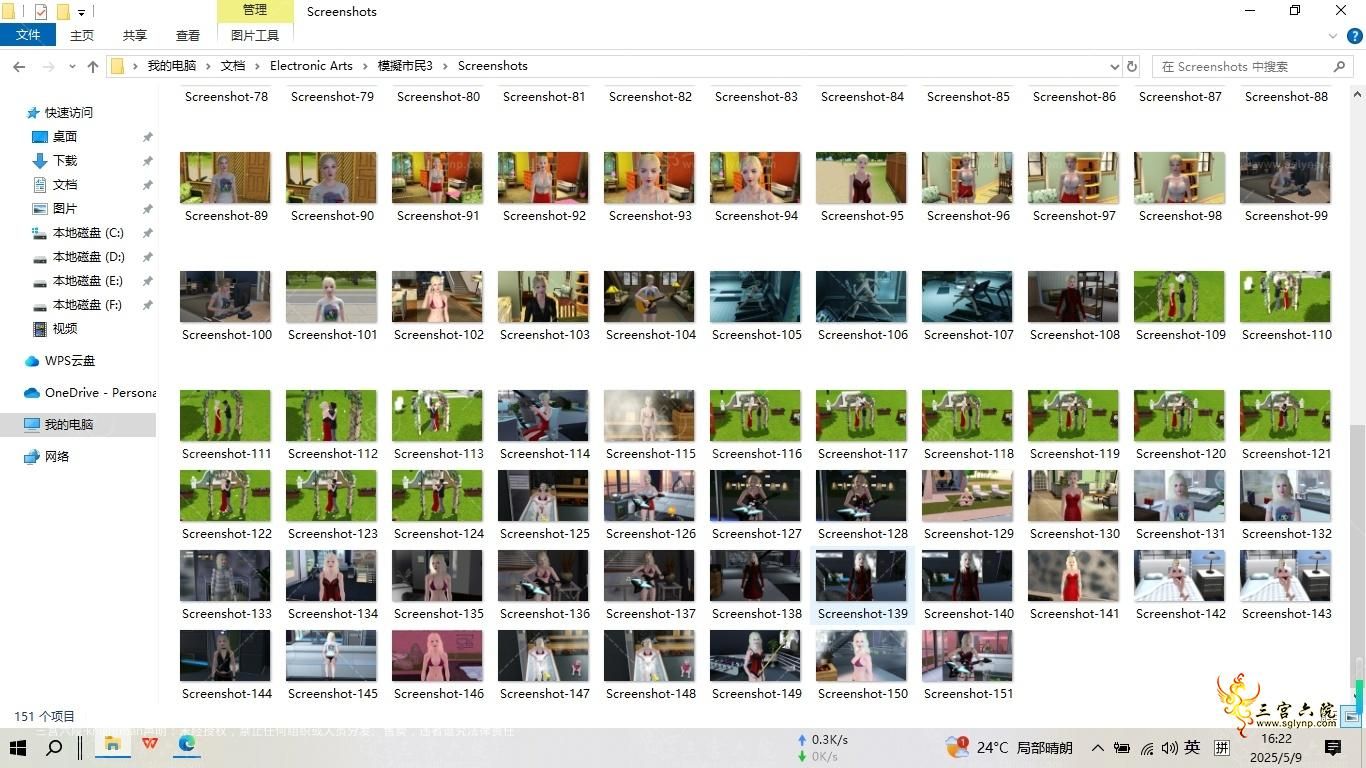
Task: Select 本地磁盘 (F:) in sidebar
Action: 88,305
